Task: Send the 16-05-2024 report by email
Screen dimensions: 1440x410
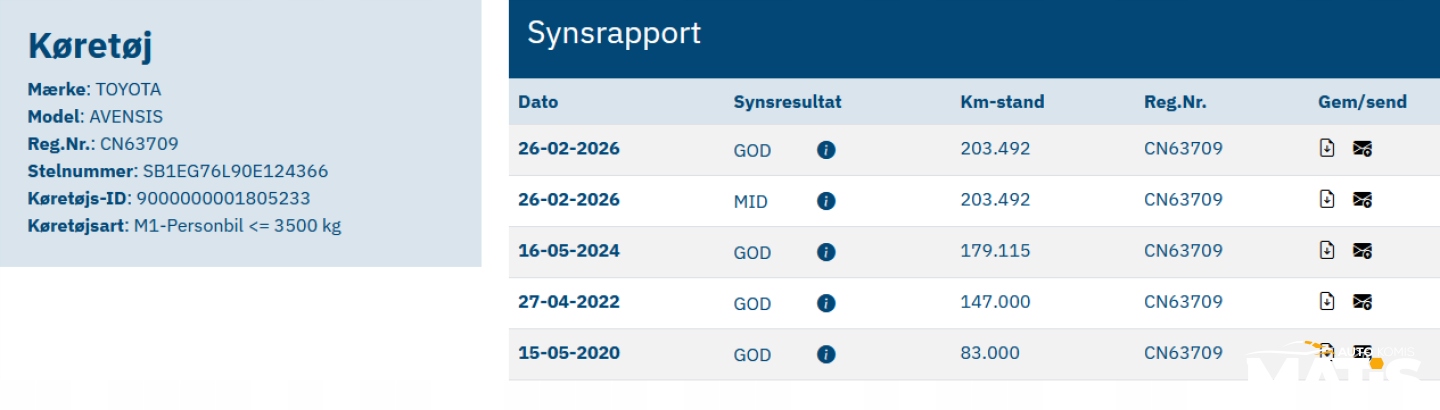Action: tap(1362, 251)
